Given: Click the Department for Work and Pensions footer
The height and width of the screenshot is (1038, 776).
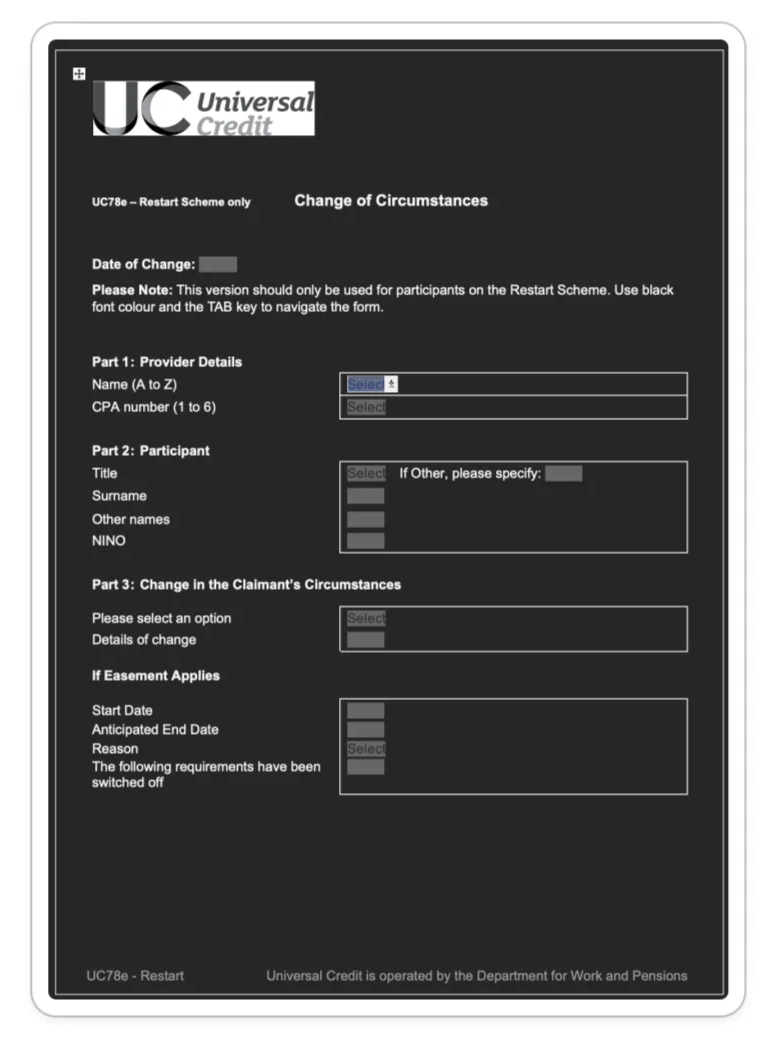Looking at the screenshot, I should (x=477, y=976).
